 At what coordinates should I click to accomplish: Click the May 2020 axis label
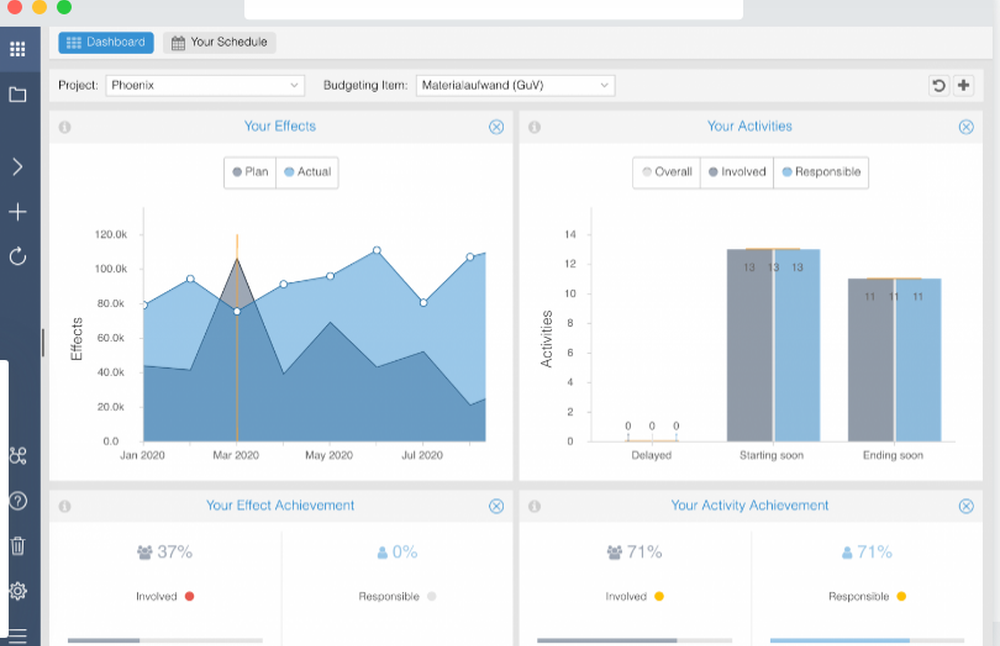[329, 455]
